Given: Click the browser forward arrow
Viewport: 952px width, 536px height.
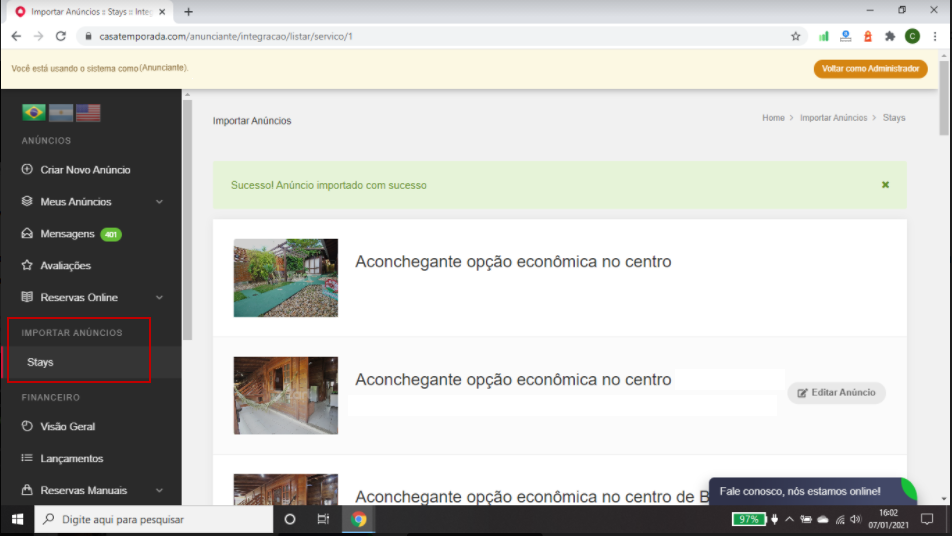Looking at the screenshot, I should tap(38, 36).
